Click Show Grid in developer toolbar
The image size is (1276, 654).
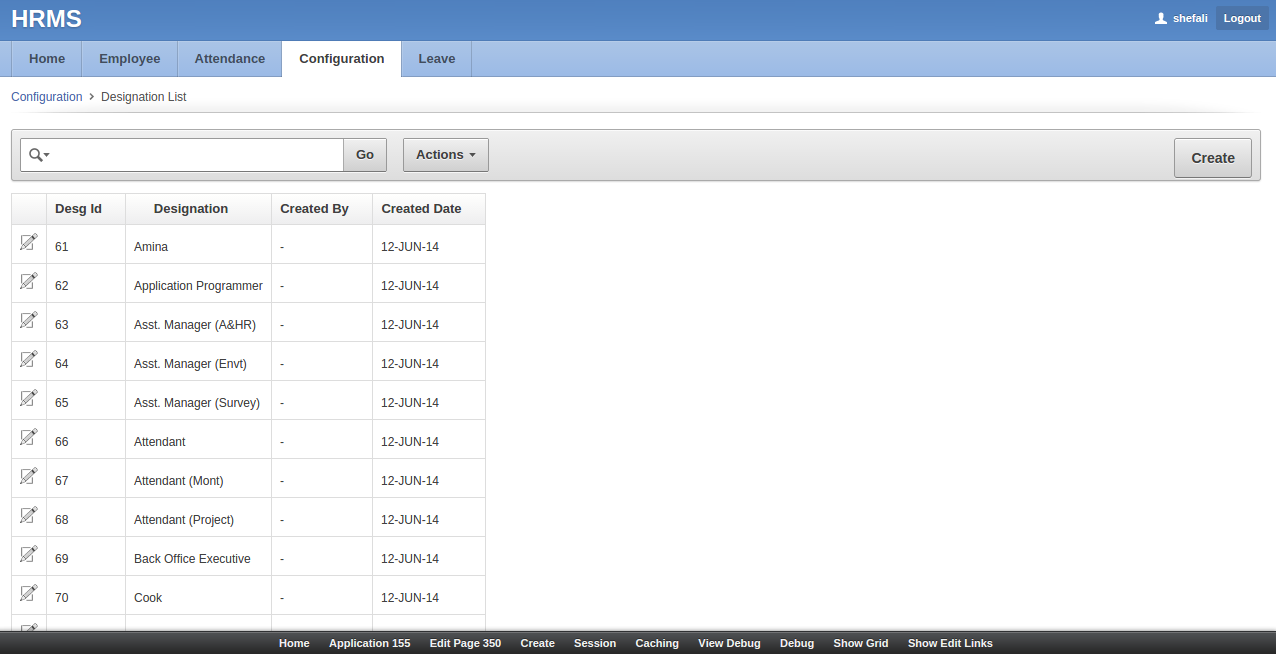click(860, 643)
